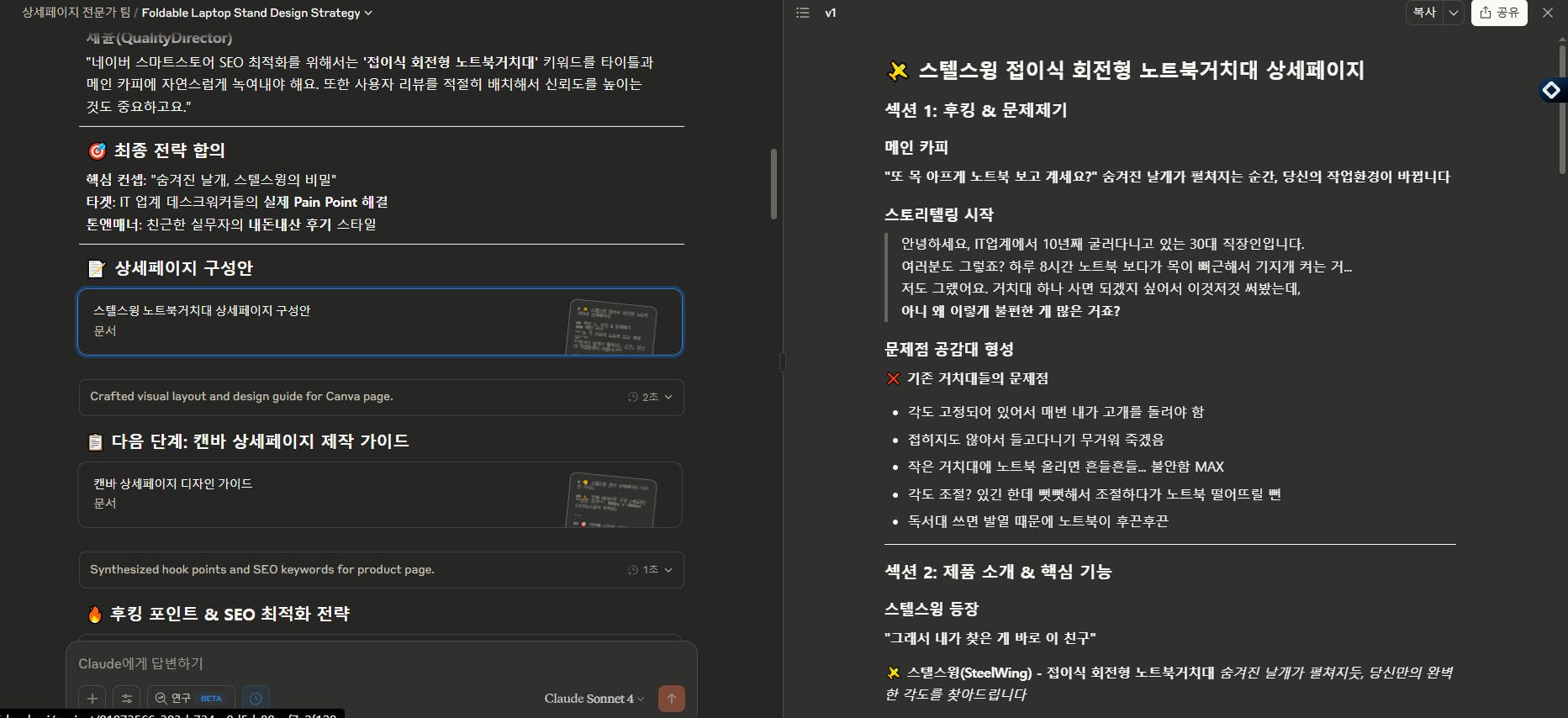The image size is (1568, 718).
Task: Open the Claude Sonnet 4 model selector
Action: 594,698
